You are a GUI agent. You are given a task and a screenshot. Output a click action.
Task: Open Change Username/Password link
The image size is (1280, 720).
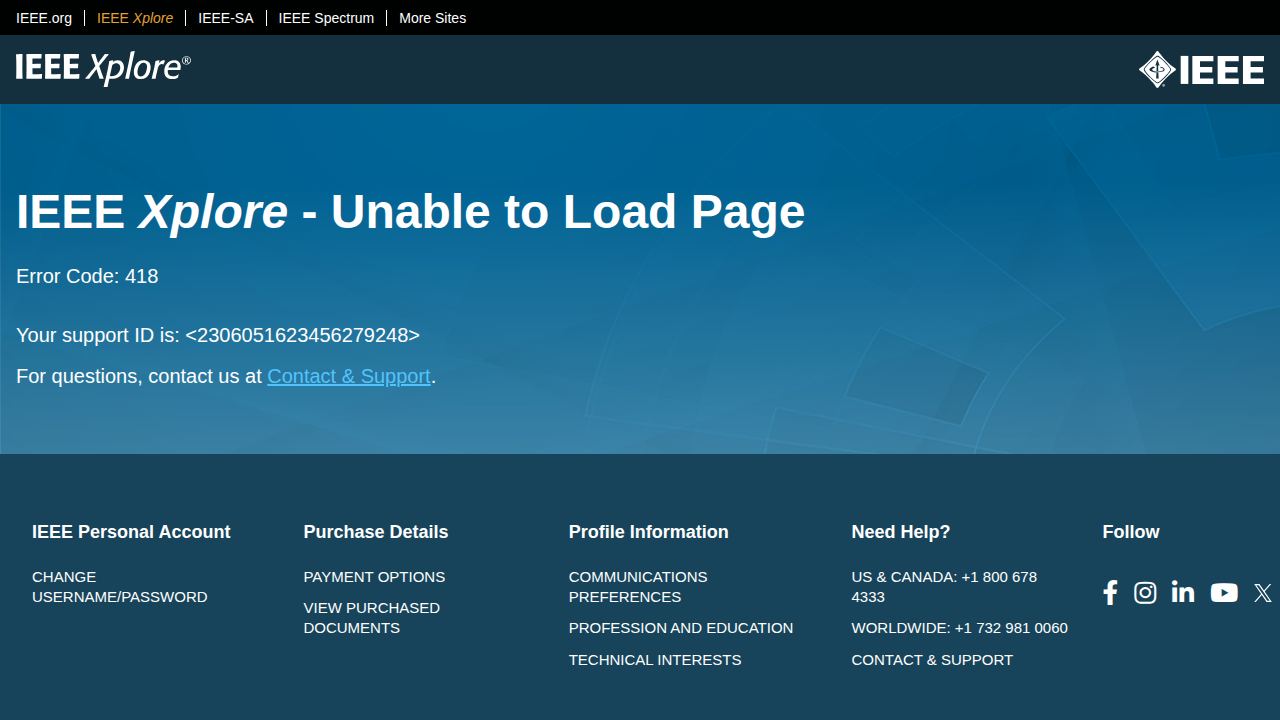pyautogui.click(x=120, y=587)
